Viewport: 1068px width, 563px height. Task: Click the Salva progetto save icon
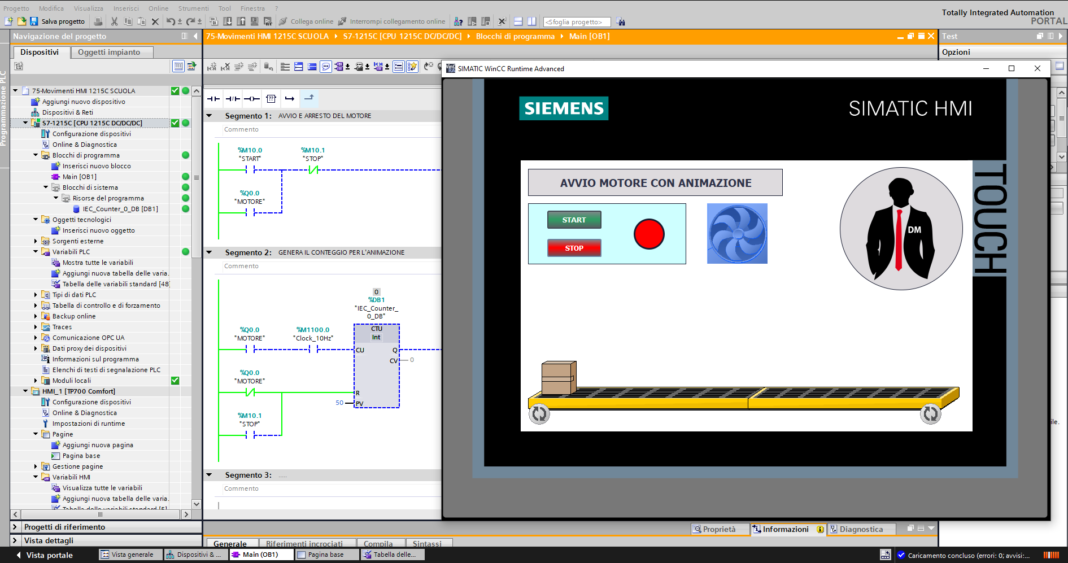(34, 22)
